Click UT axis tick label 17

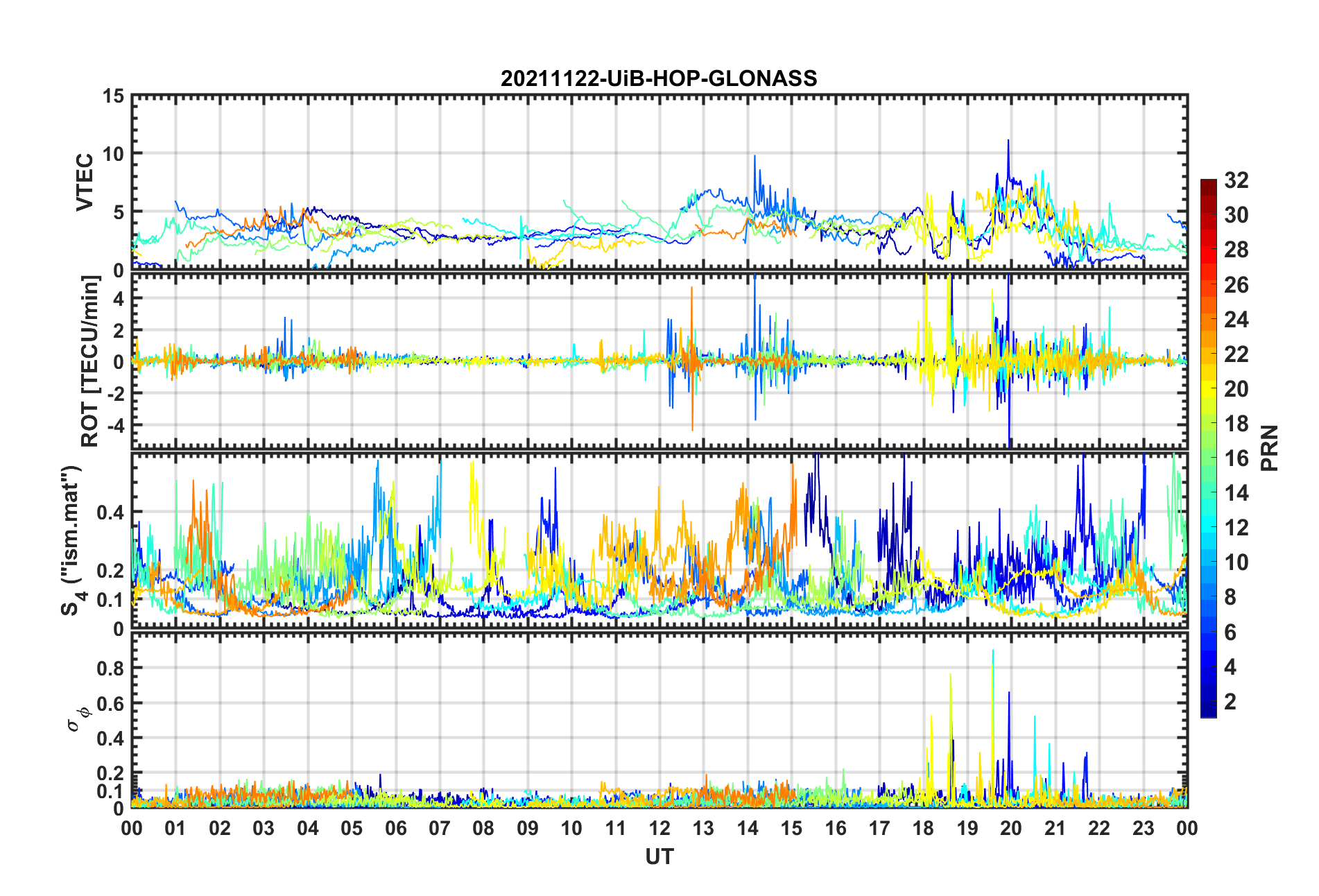coord(879,828)
